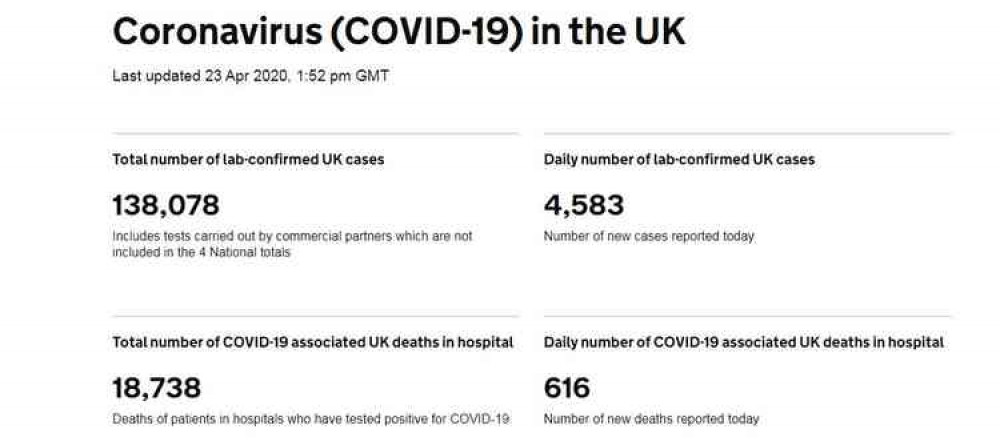Select the Last updated 23 Apr 2020 timestamp
Screen dimensions: 1000x445
(251, 76)
